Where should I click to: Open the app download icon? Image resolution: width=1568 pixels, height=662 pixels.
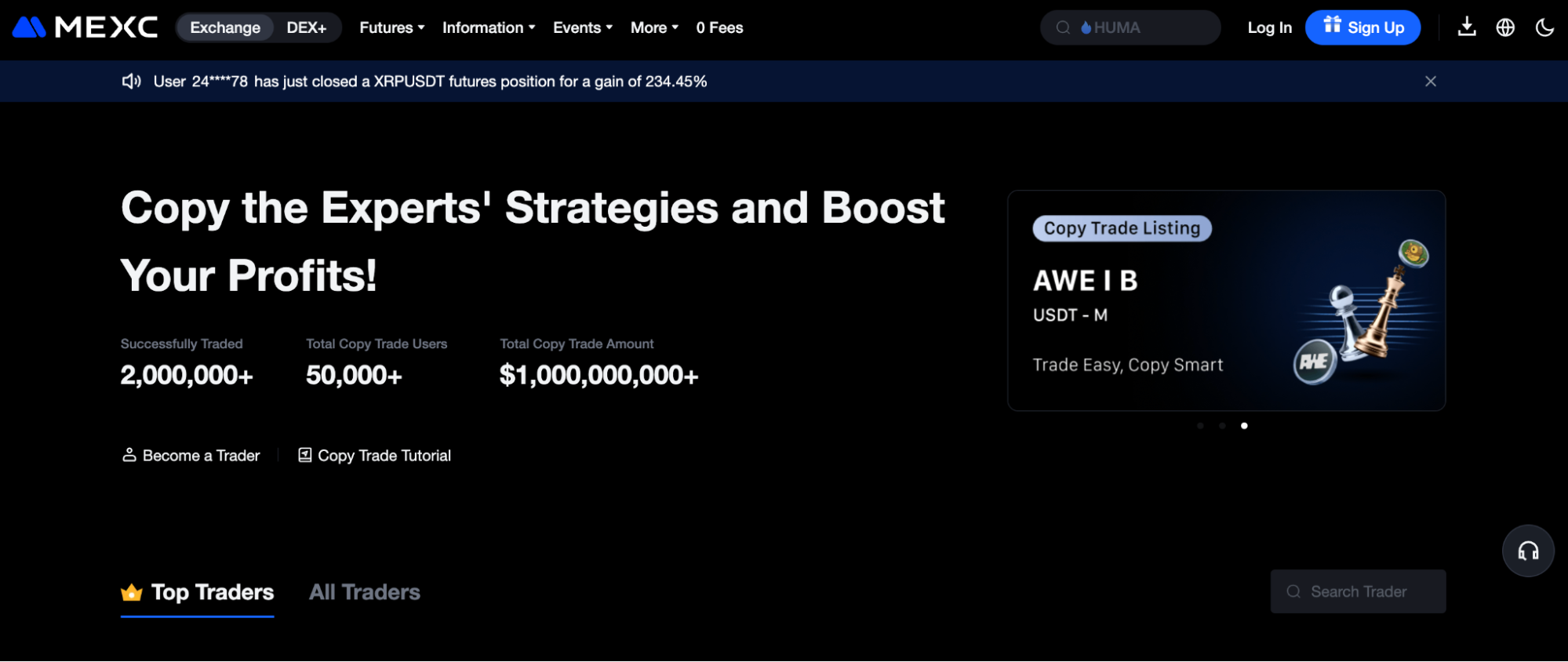point(1467,27)
